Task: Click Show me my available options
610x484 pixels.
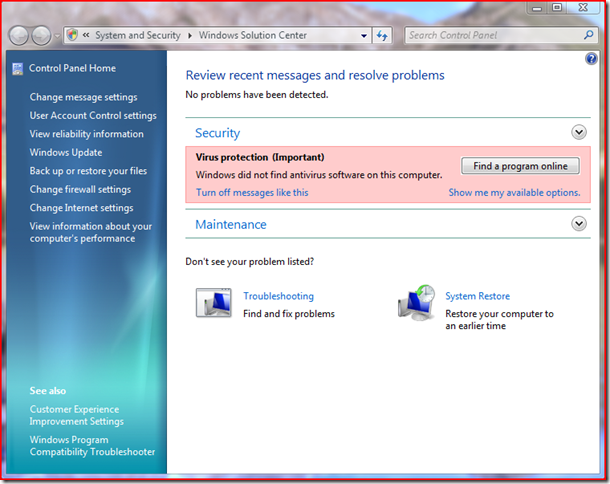Action: (x=514, y=193)
